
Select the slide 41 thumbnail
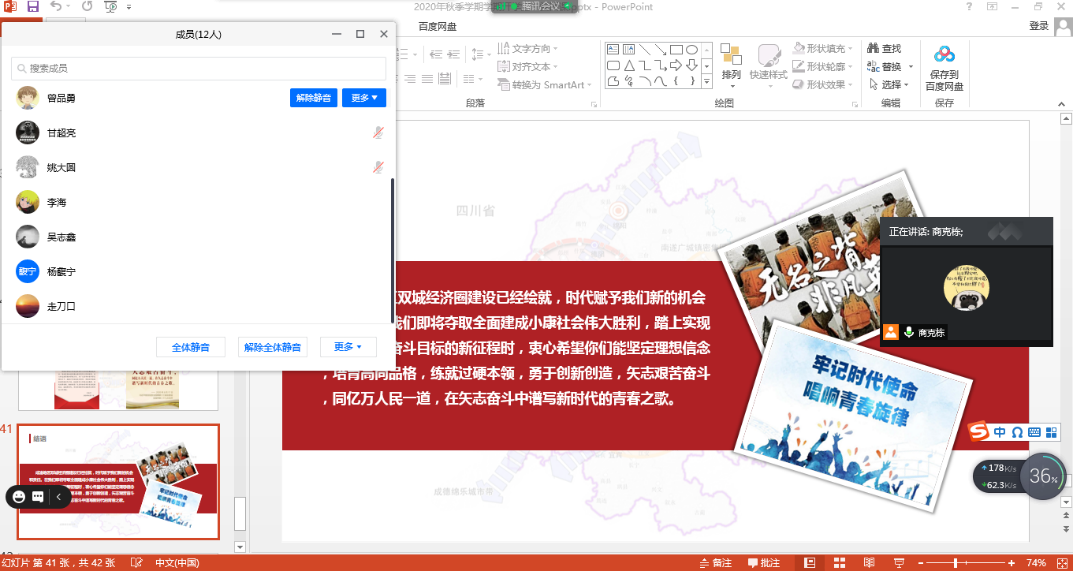coord(118,481)
